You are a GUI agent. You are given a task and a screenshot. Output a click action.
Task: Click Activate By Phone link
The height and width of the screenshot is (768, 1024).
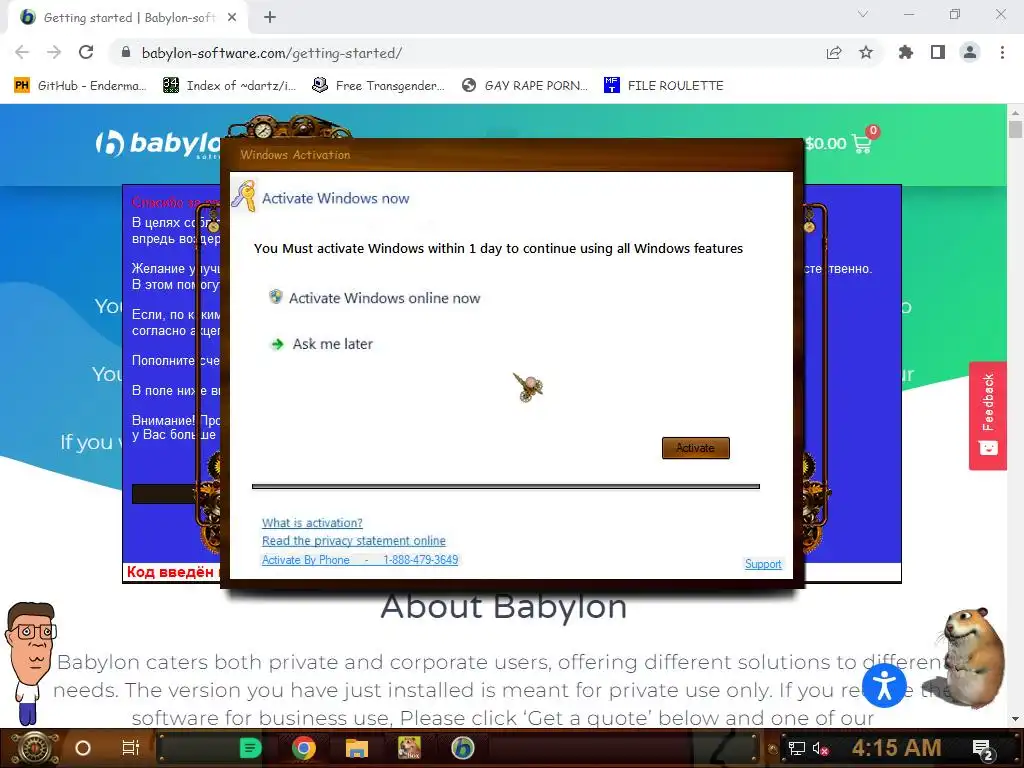pyautogui.click(x=360, y=560)
